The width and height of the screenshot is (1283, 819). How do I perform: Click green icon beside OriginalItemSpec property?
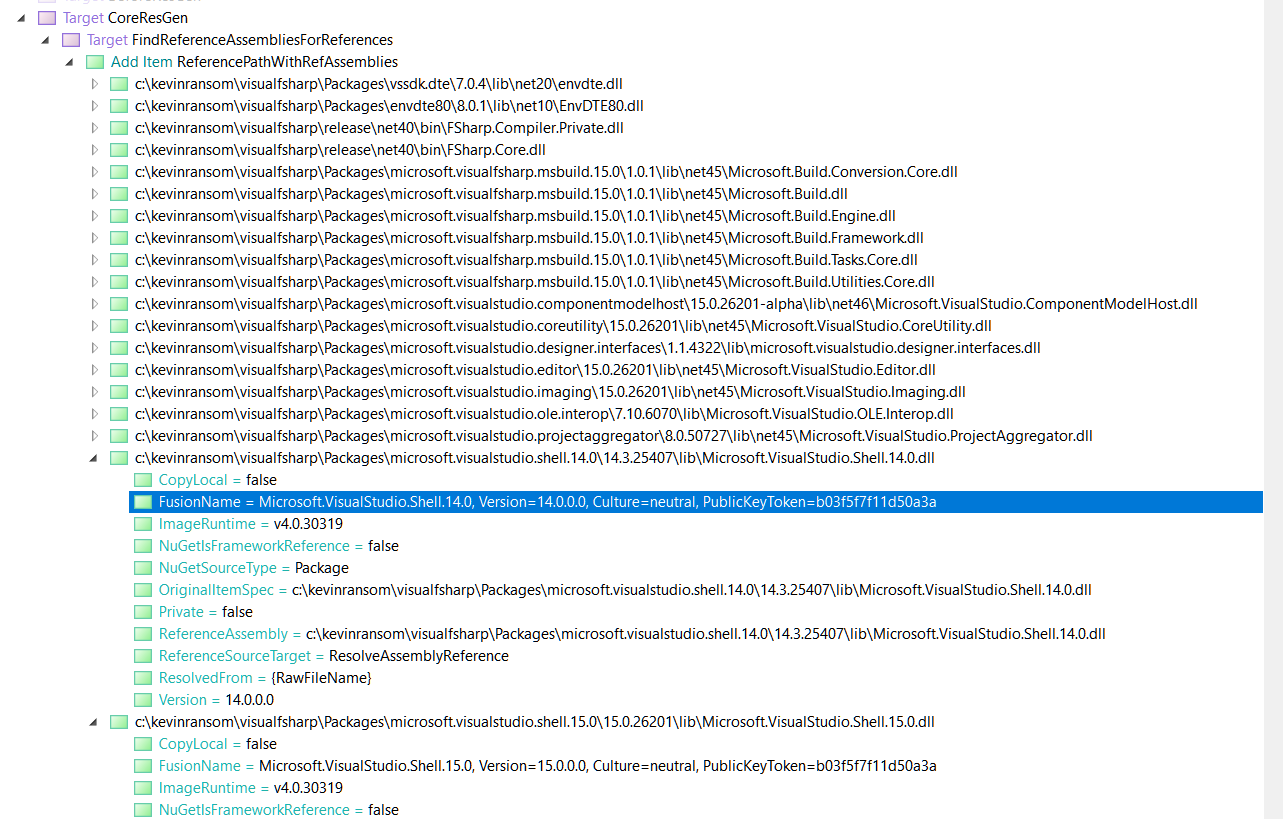142,590
